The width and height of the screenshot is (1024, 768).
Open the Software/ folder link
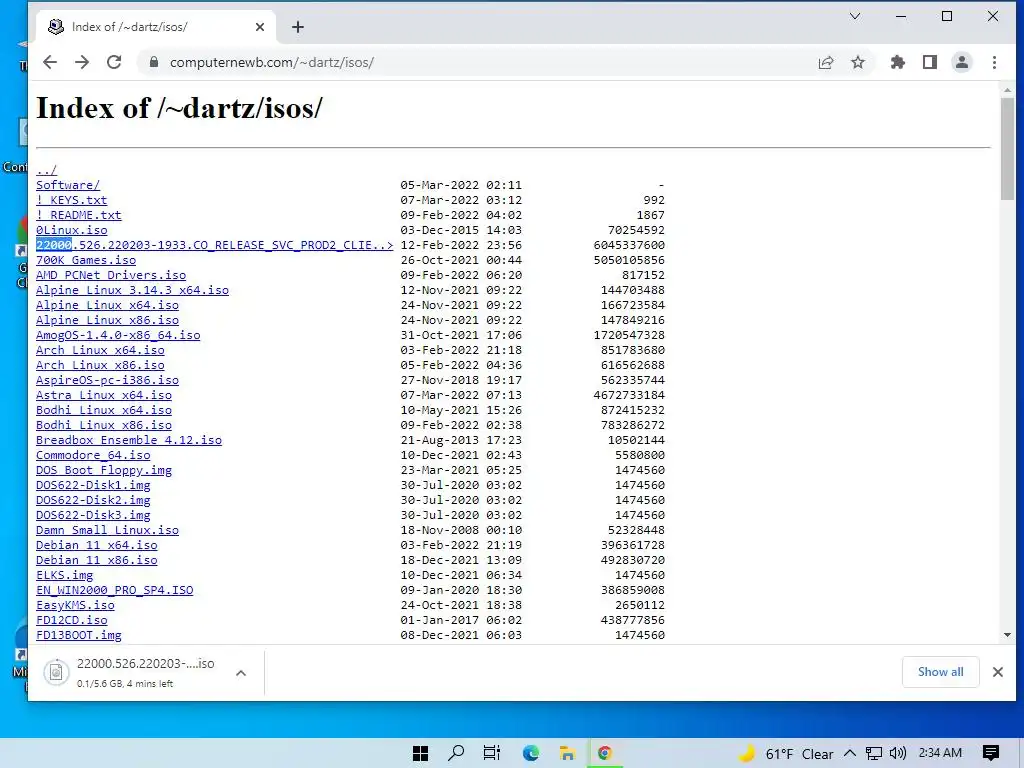(68, 185)
